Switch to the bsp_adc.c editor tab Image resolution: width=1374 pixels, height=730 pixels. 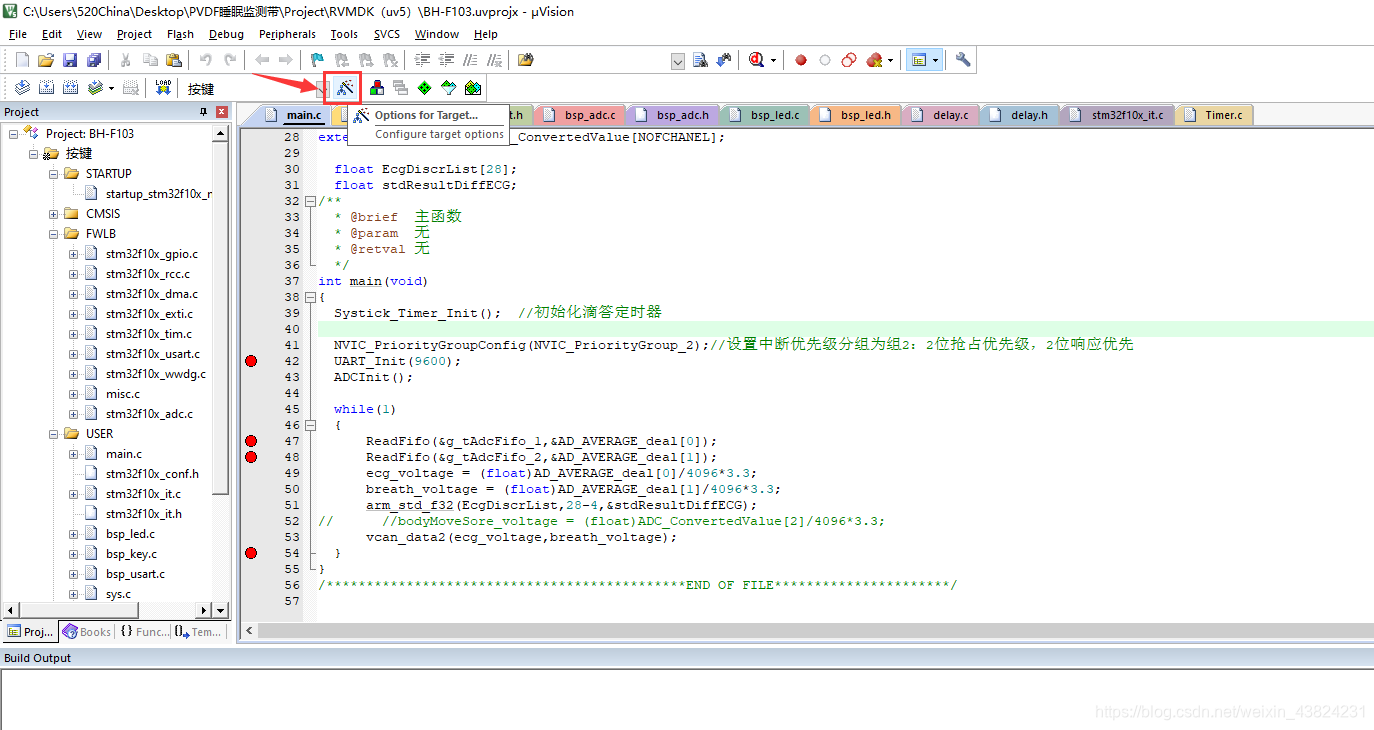point(581,115)
